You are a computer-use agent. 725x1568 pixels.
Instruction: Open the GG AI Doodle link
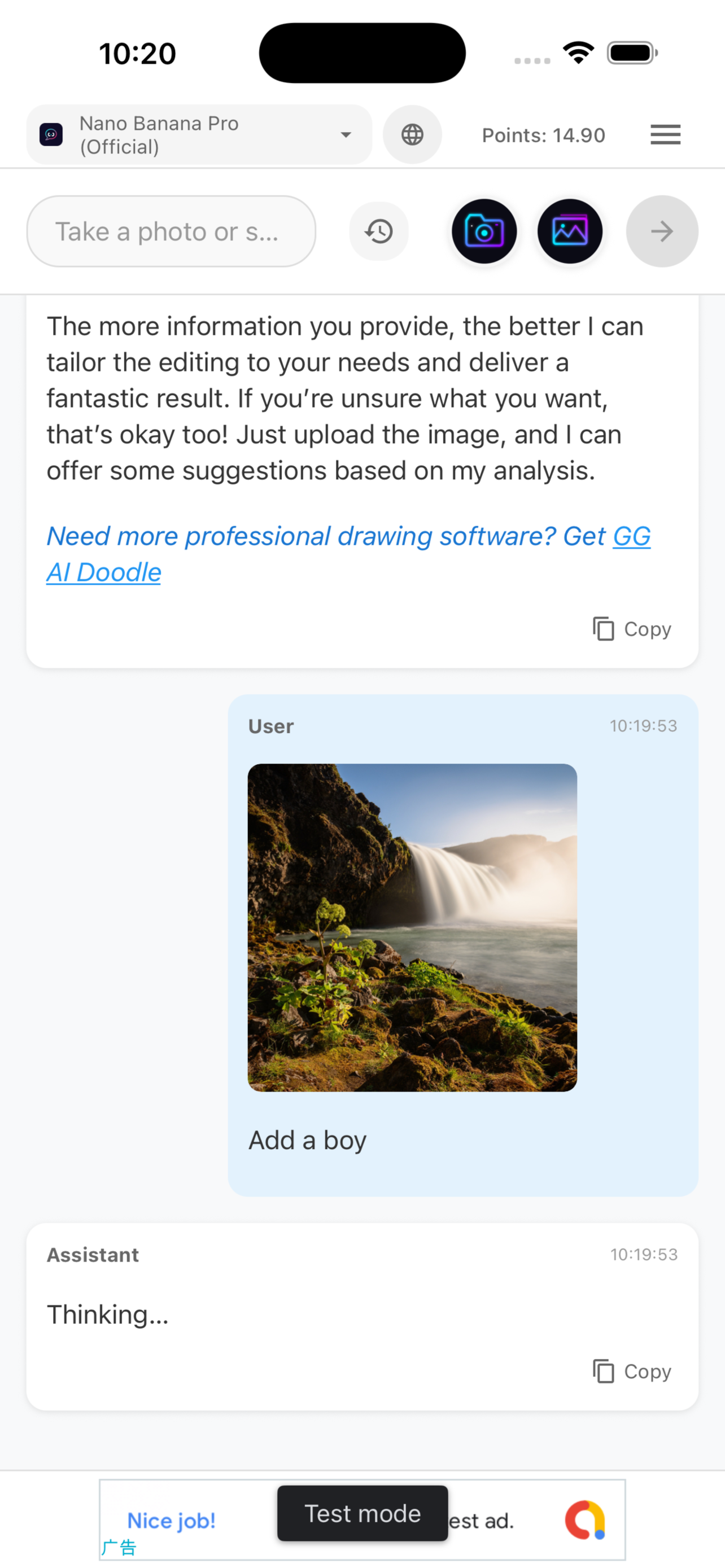click(x=103, y=572)
